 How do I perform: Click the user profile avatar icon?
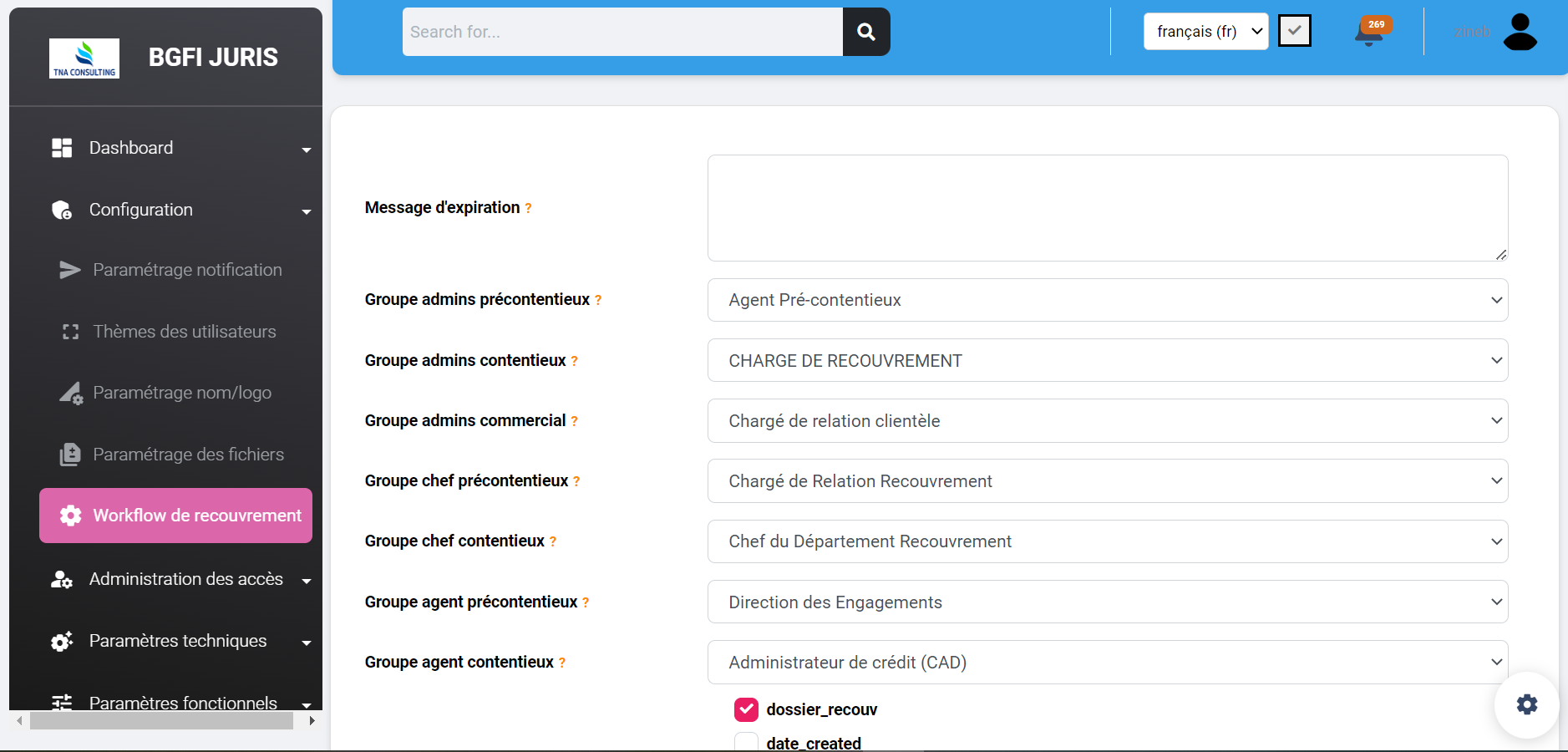pyautogui.click(x=1519, y=32)
